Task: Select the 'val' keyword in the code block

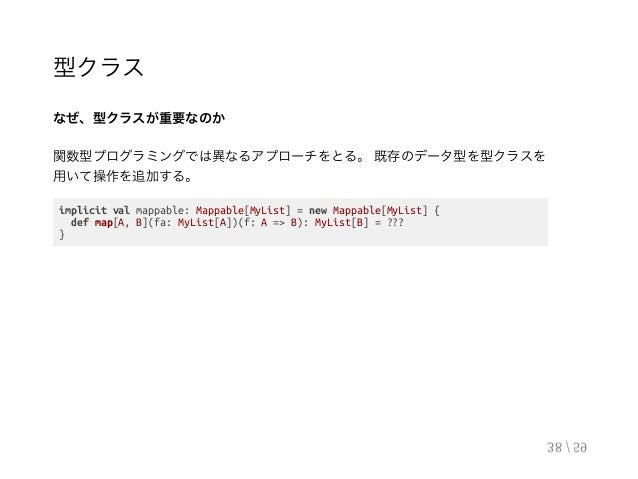Action: pyautogui.click(x=121, y=210)
